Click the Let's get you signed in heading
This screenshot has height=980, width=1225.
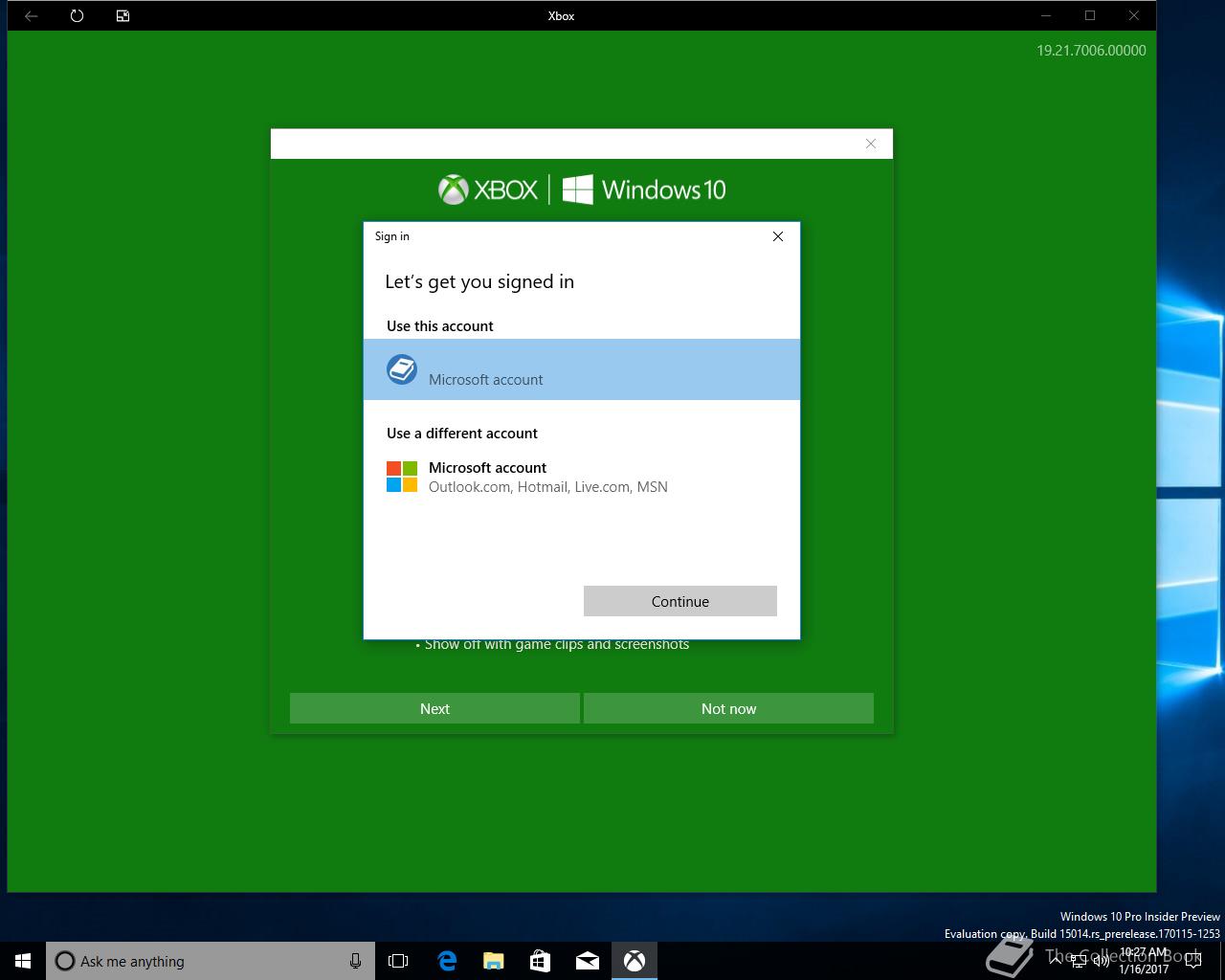(479, 281)
